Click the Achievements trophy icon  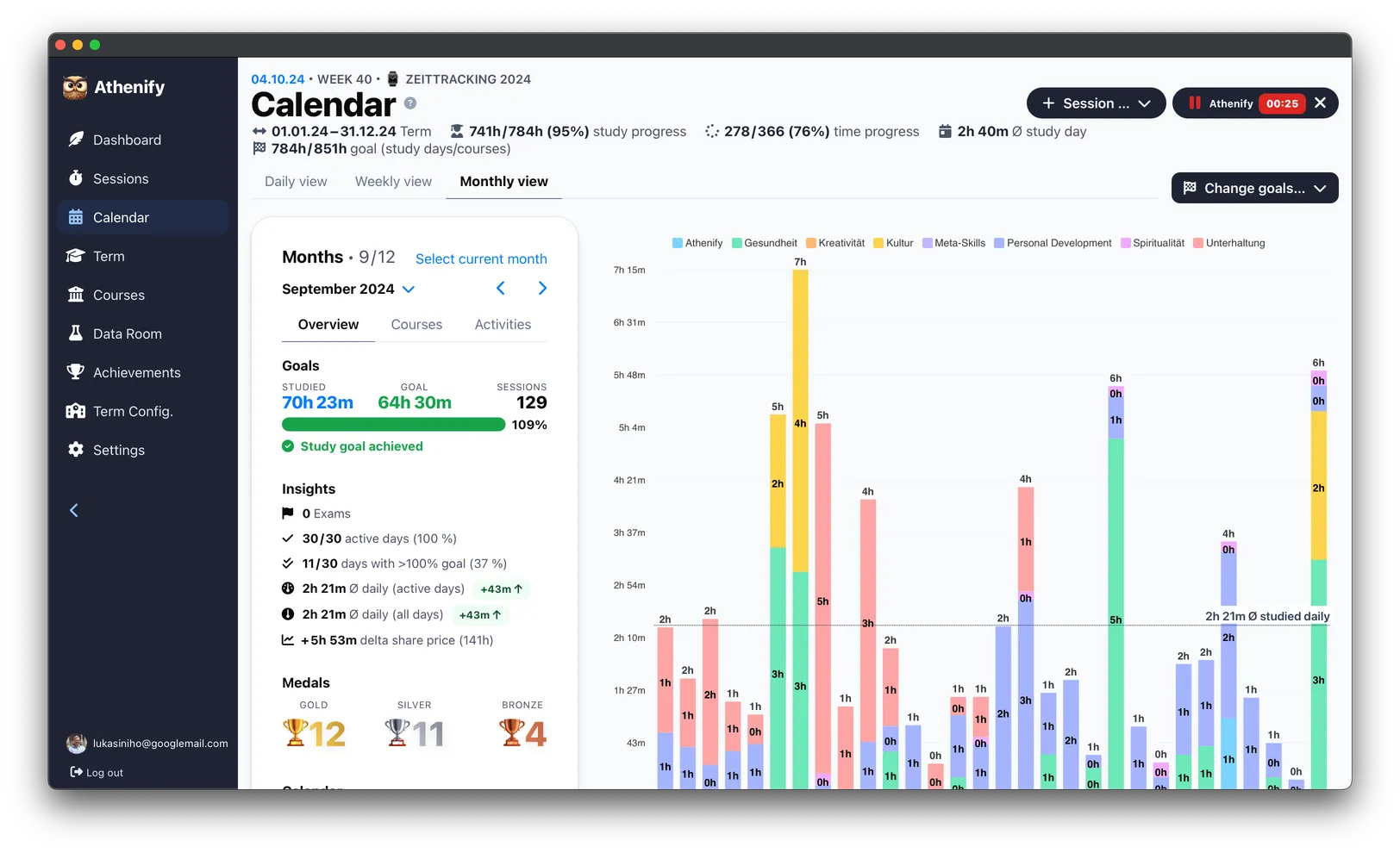[76, 372]
